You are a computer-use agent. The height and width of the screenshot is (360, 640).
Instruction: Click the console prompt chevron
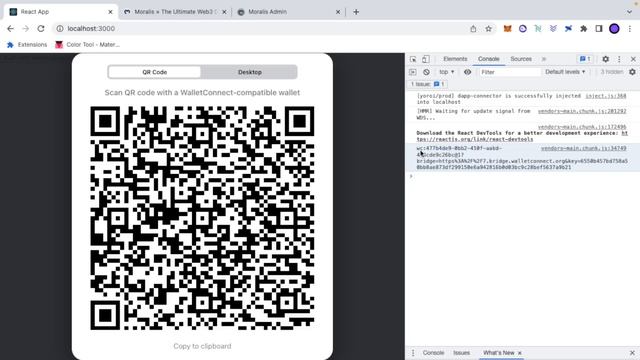click(411, 176)
